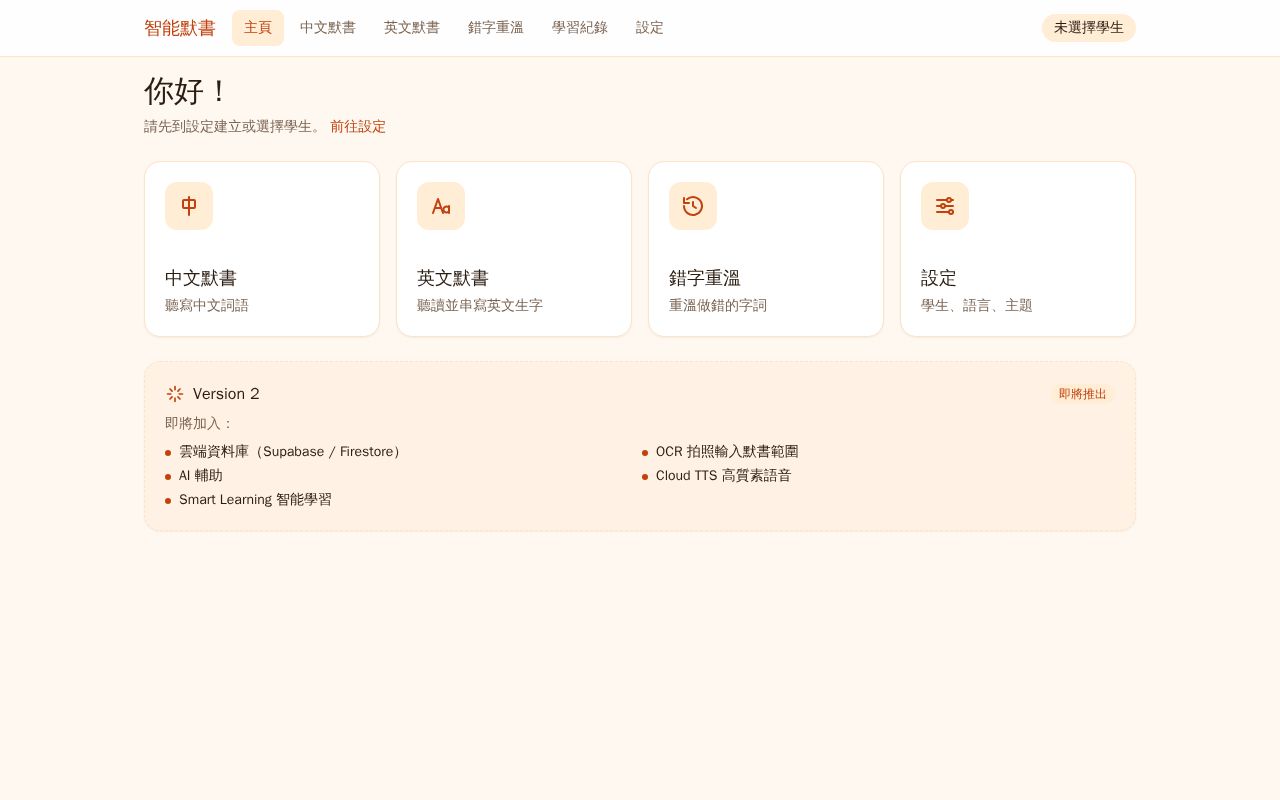Go to 英文默書 in the top navigation
This screenshot has width=1280, height=800.
(x=412, y=28)
